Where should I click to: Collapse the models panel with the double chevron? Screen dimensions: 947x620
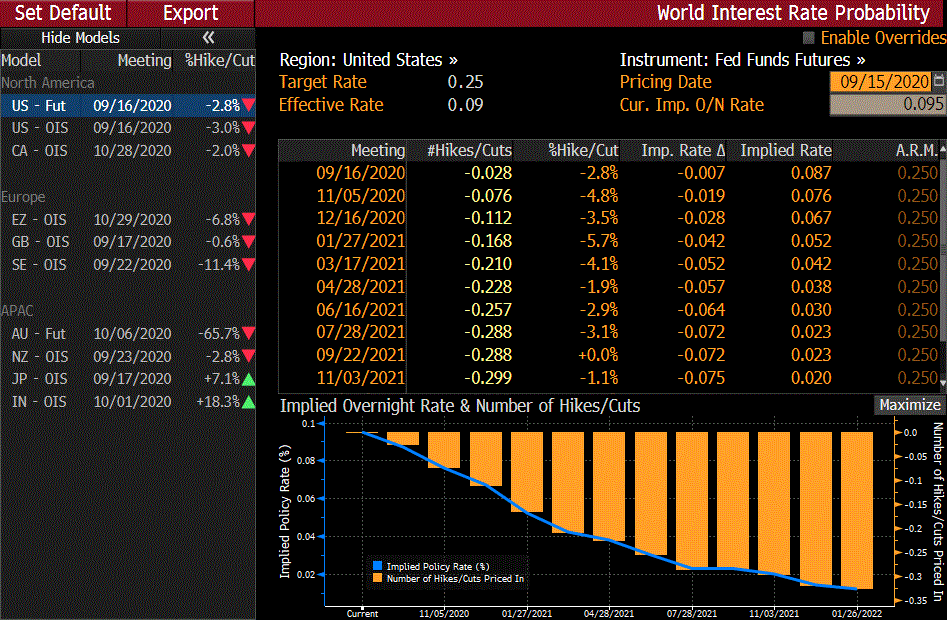click(x=208, y=38)
